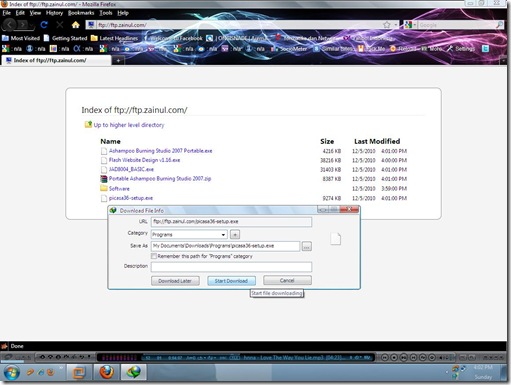Click the Software folder icon in the listing
The height and width of the screenshot is (385, 511).
104,188
